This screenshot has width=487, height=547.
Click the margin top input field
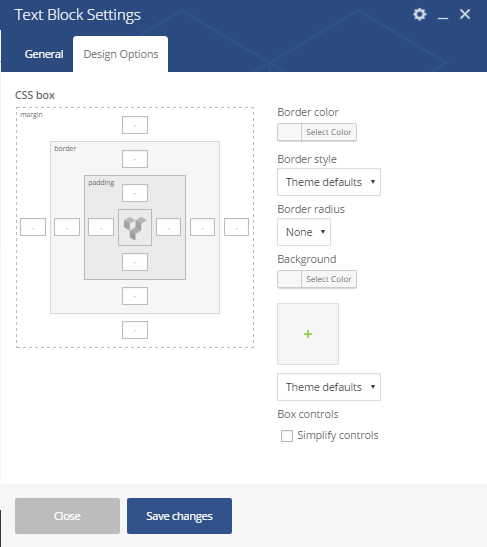(135, 125)
